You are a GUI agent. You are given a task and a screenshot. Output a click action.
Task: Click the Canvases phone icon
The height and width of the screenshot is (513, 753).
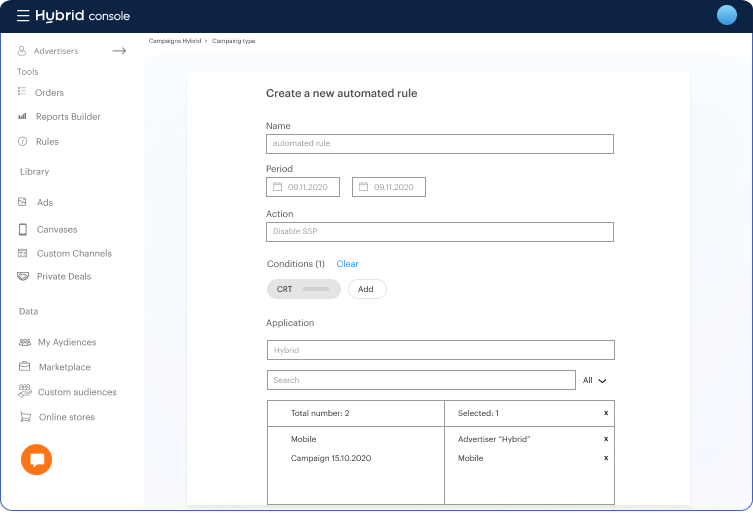coord(23,230)
